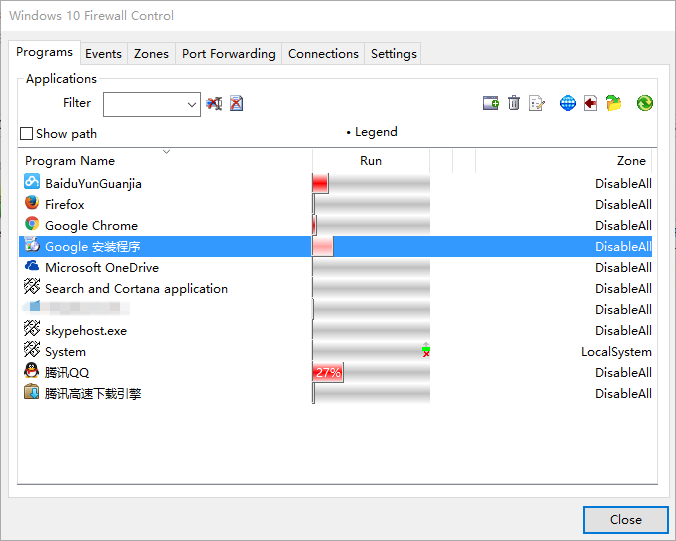Click the trash can delete icon

pos(514,103)
